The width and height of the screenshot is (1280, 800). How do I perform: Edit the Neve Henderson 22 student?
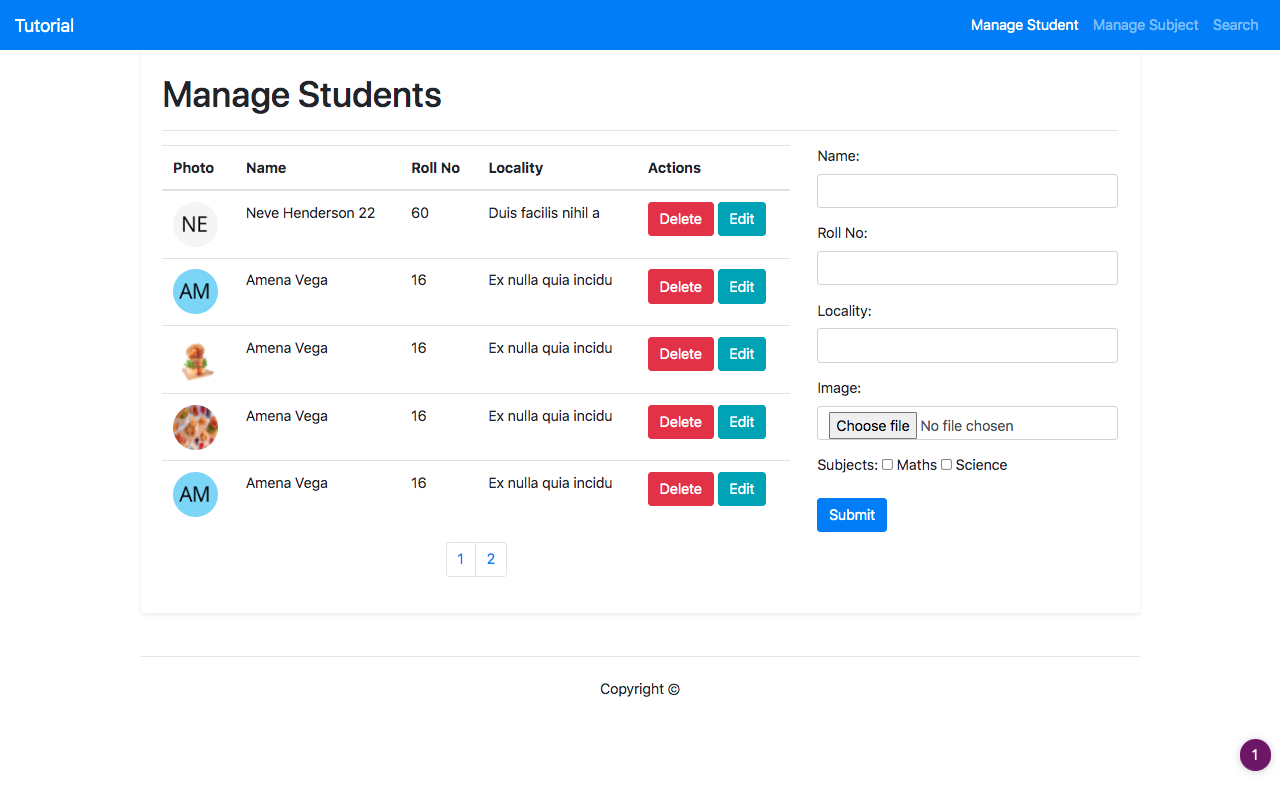tap(741, 219)
